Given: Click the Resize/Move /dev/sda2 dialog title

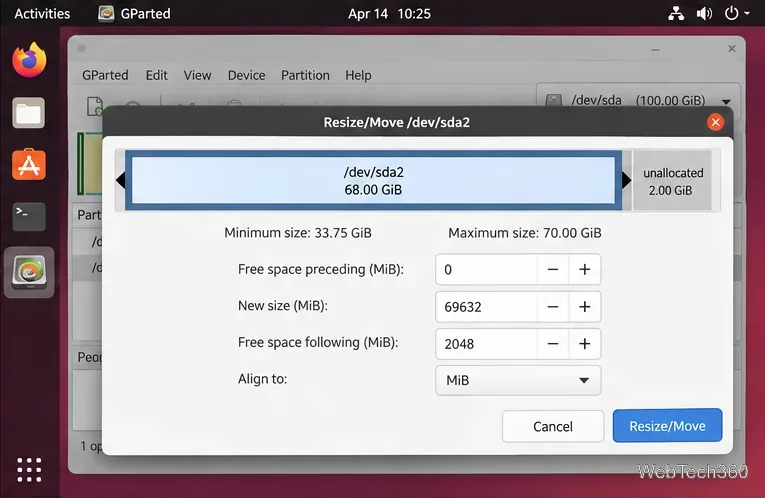Looking at the screenshot, I should coord(397,122).
